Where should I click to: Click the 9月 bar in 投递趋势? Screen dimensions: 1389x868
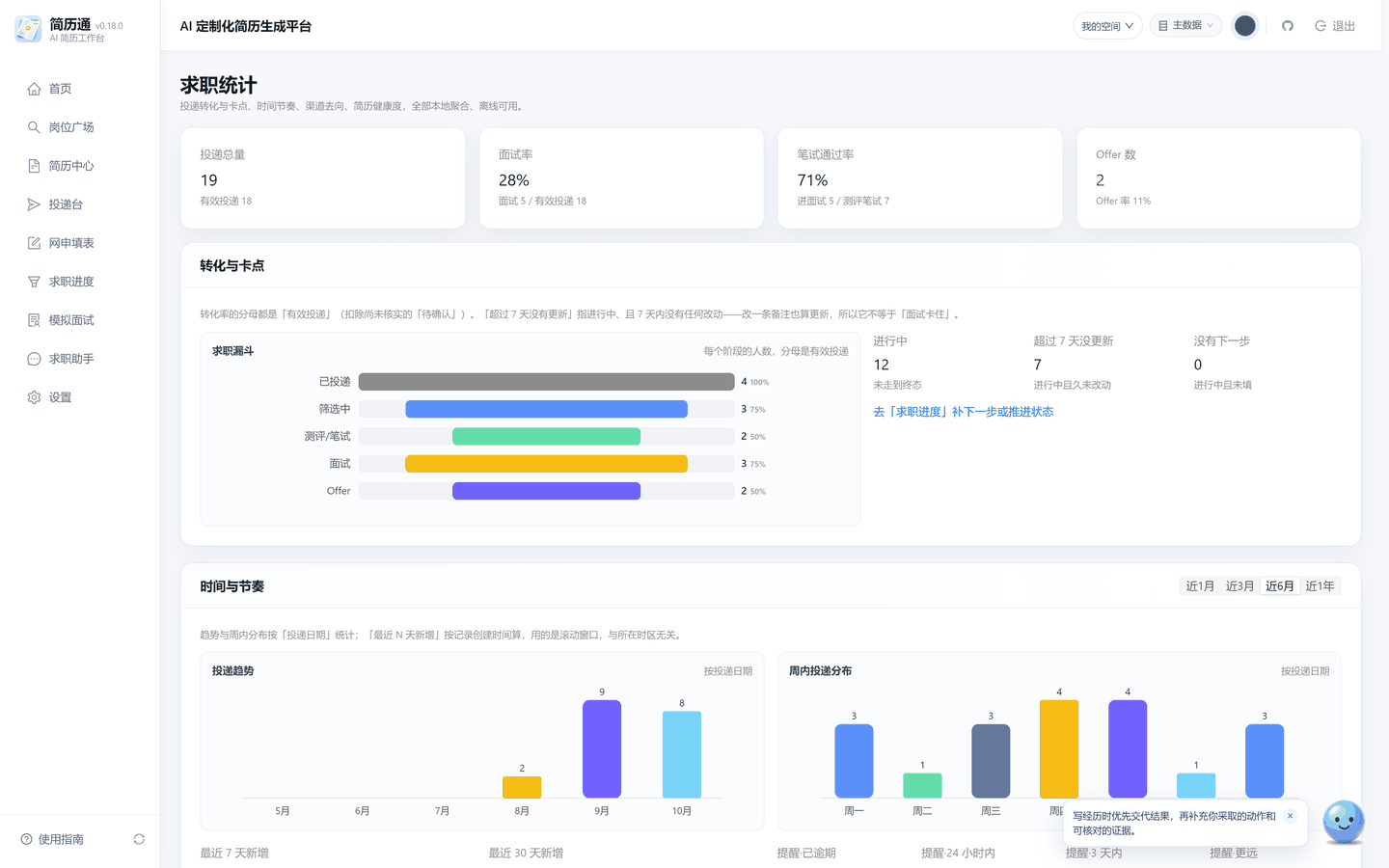[x=602, y=749]
